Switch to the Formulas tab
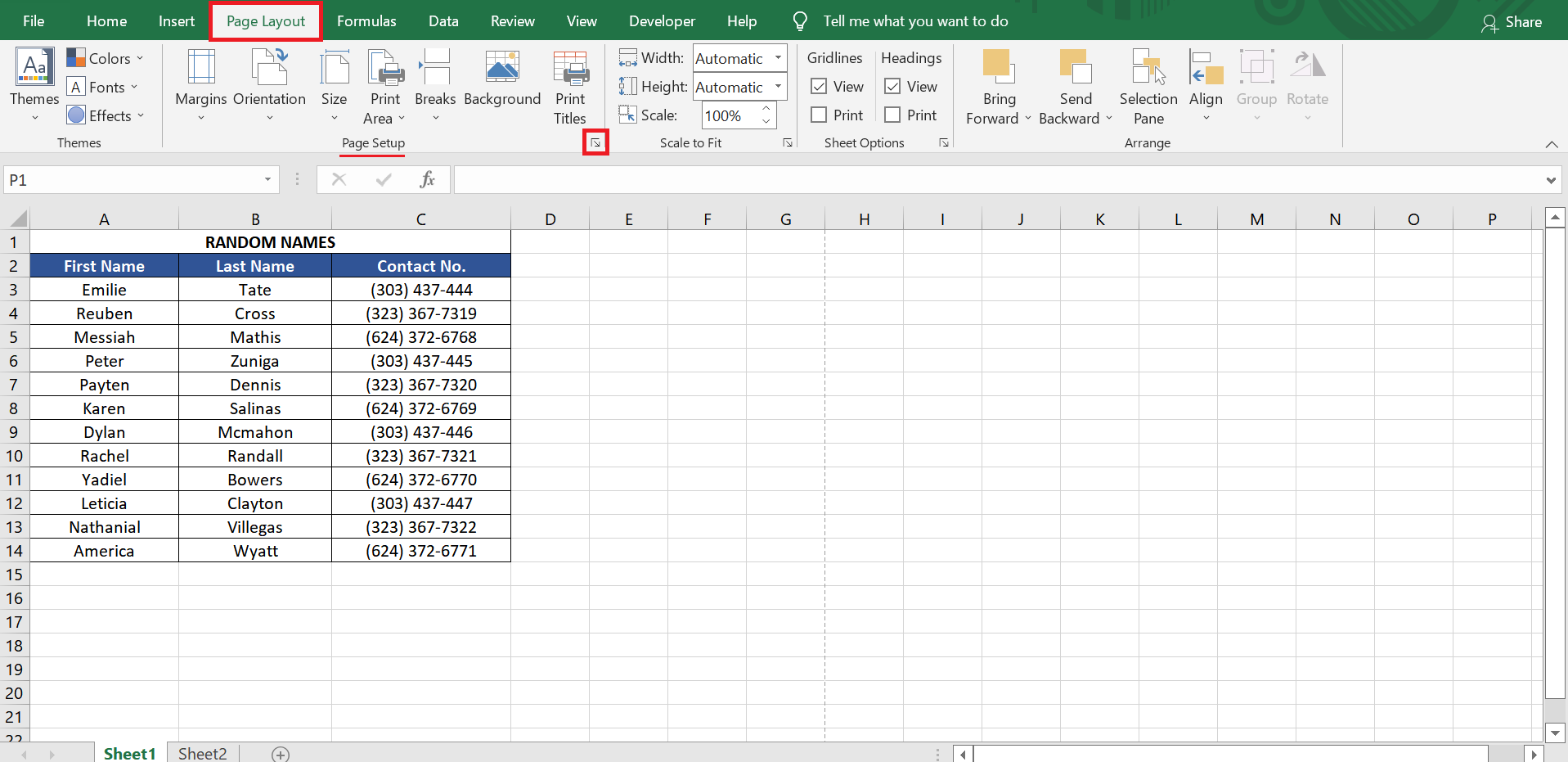Screen dimensions: 1568x762 click(x=366, y=21)
